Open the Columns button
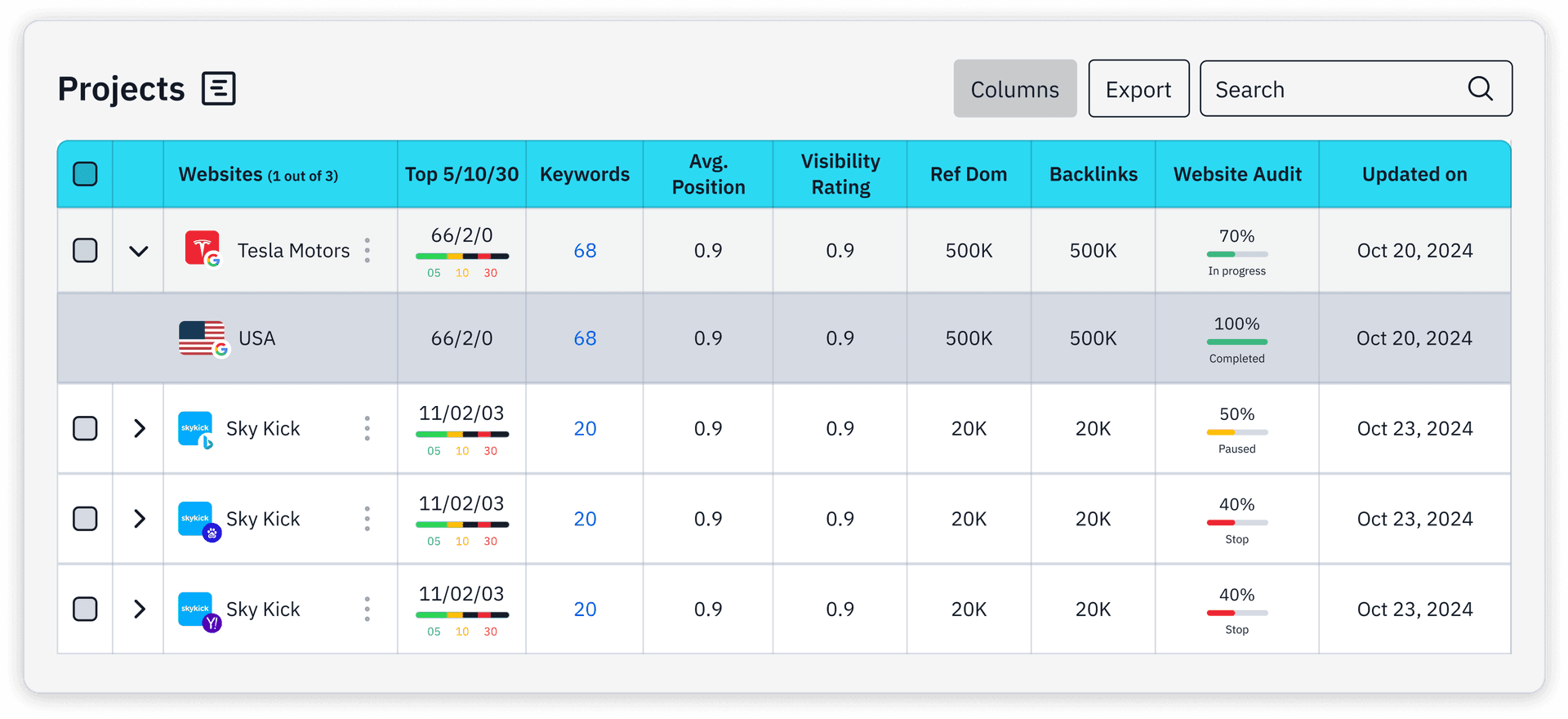 click(1014, 89)
